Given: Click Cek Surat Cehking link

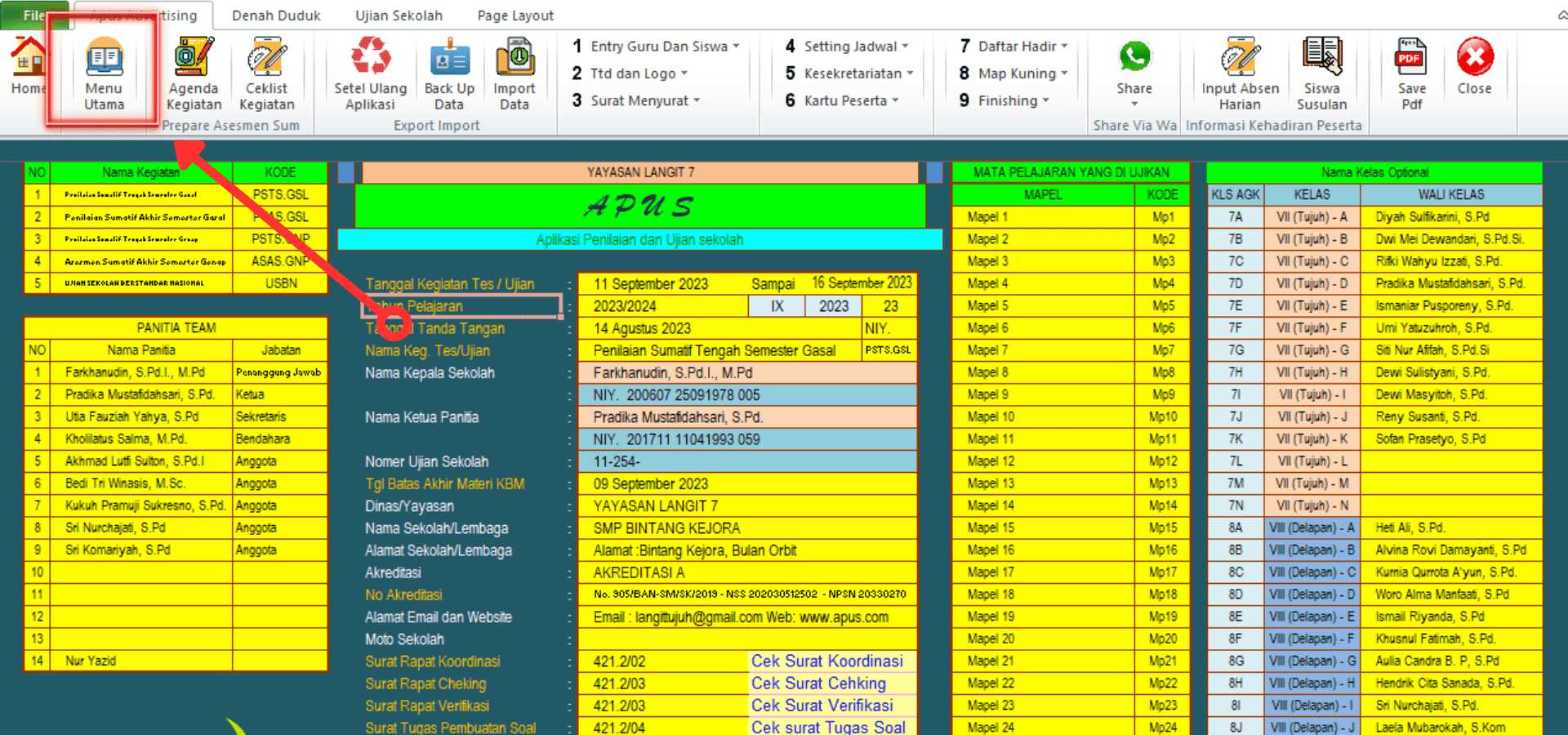Looking at the screenshot, I should [818, 684].
